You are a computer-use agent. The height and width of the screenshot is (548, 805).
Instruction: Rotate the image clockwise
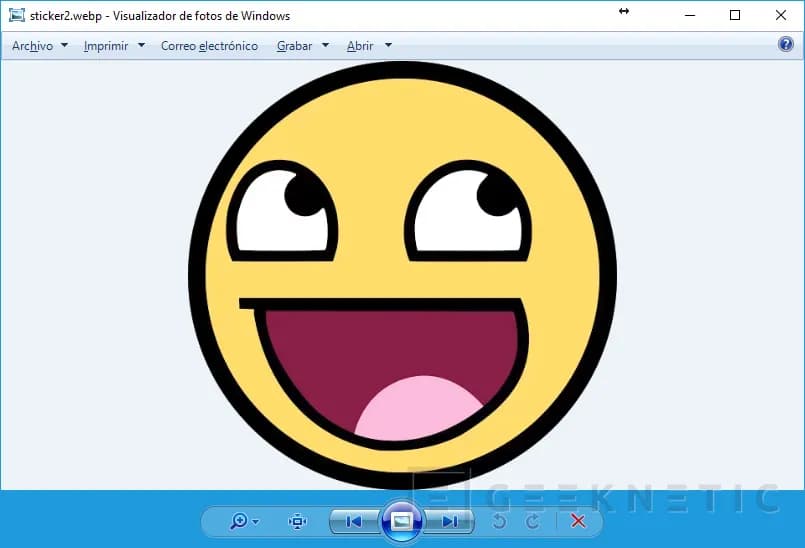click(x=533, y=521)
